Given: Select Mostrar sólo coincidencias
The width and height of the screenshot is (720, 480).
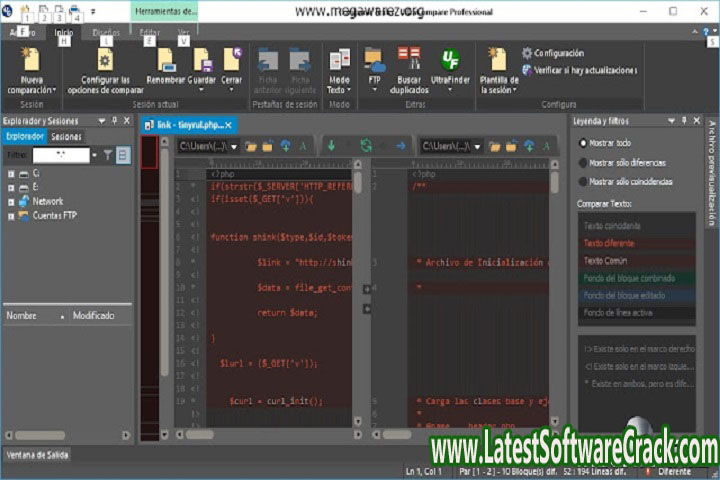Looking at the screenshot, I should click(x=583, y=182).
